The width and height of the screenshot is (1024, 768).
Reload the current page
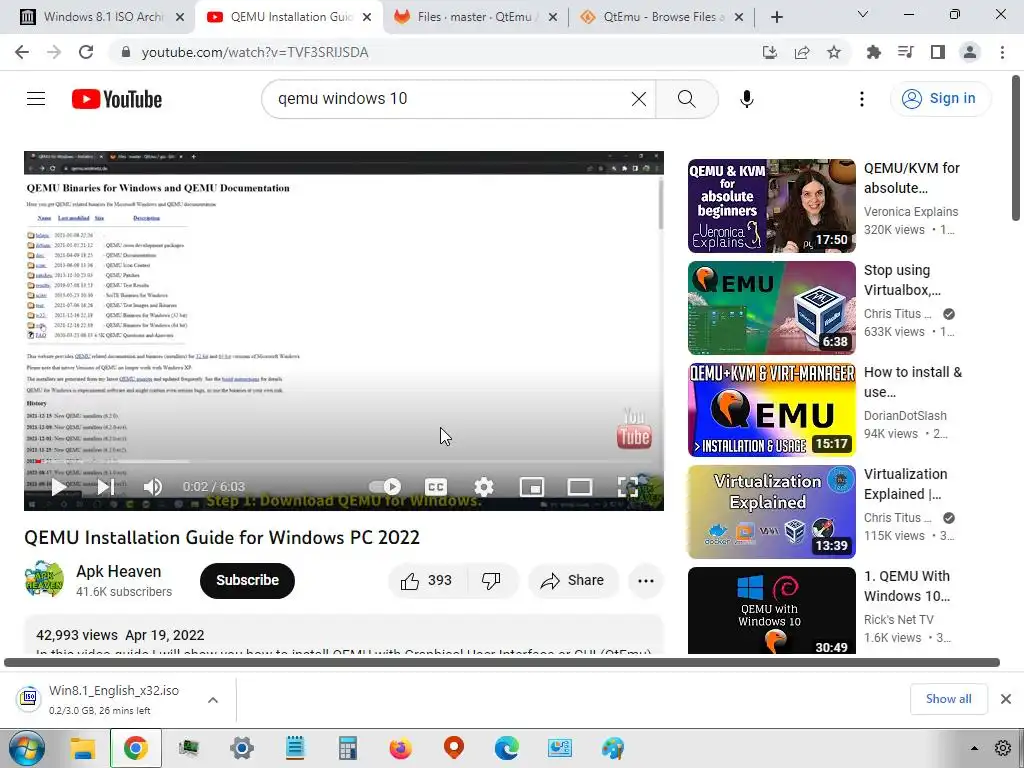pyautogui.click(x=86, y=52)
